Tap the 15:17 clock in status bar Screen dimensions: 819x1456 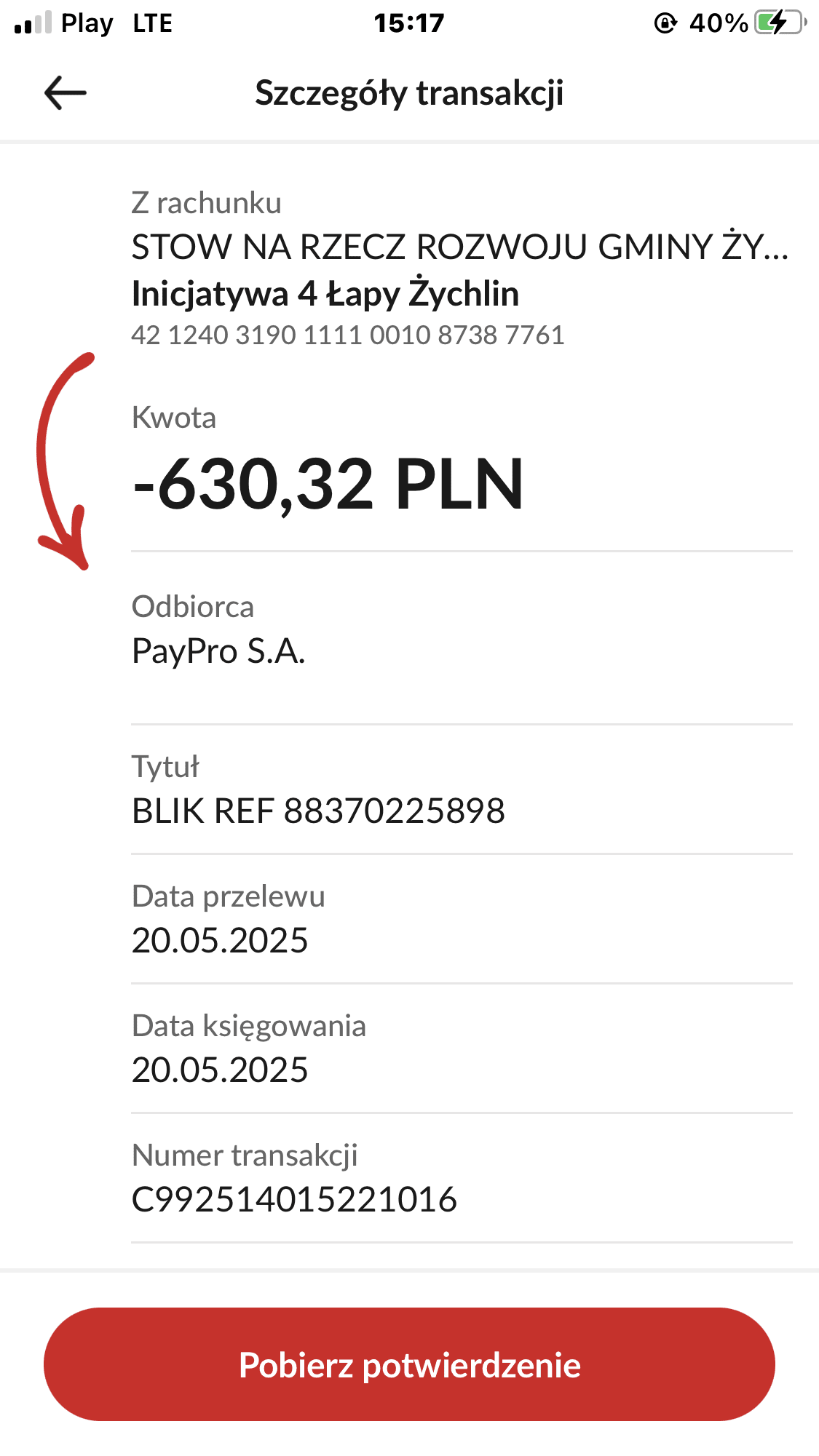(409, 23)
